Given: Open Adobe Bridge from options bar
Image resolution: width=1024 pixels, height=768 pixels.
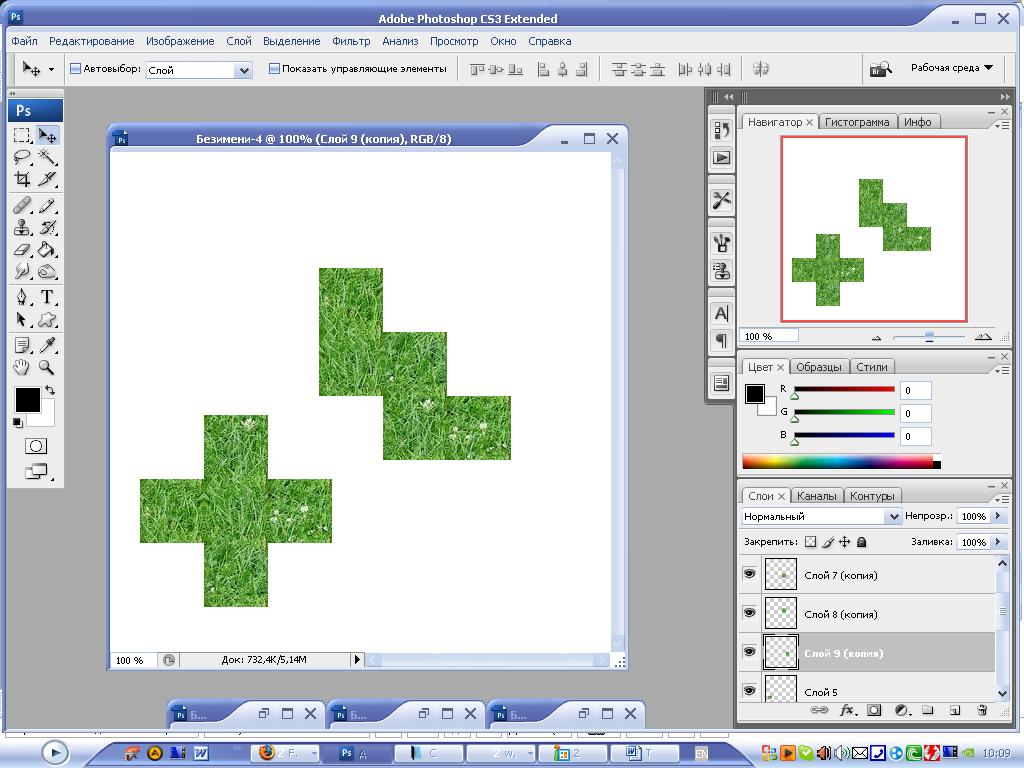Looking at the screenshot, I should [x=880, y=69].
